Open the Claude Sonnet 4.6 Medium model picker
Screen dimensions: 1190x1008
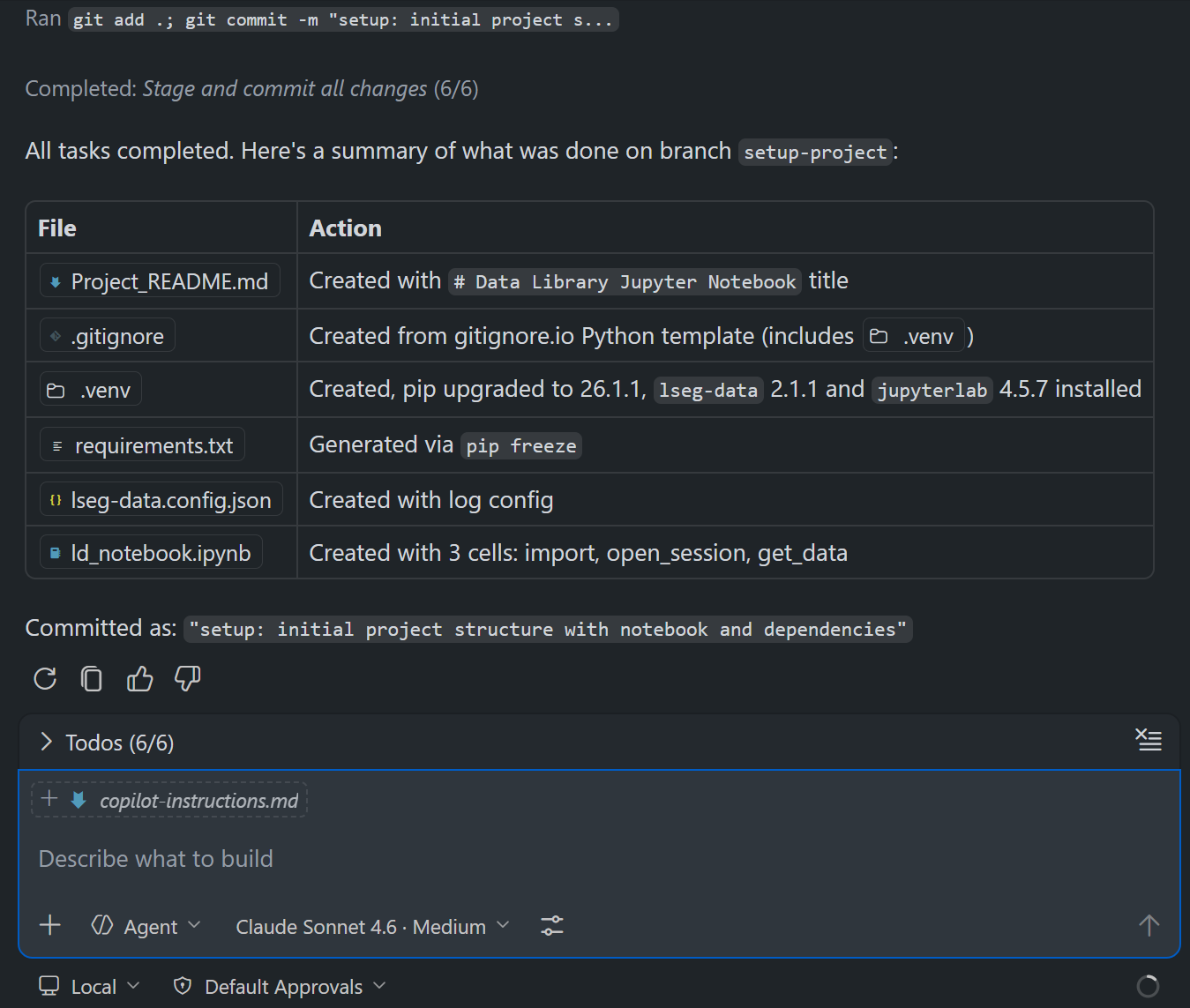pos(373,927)
